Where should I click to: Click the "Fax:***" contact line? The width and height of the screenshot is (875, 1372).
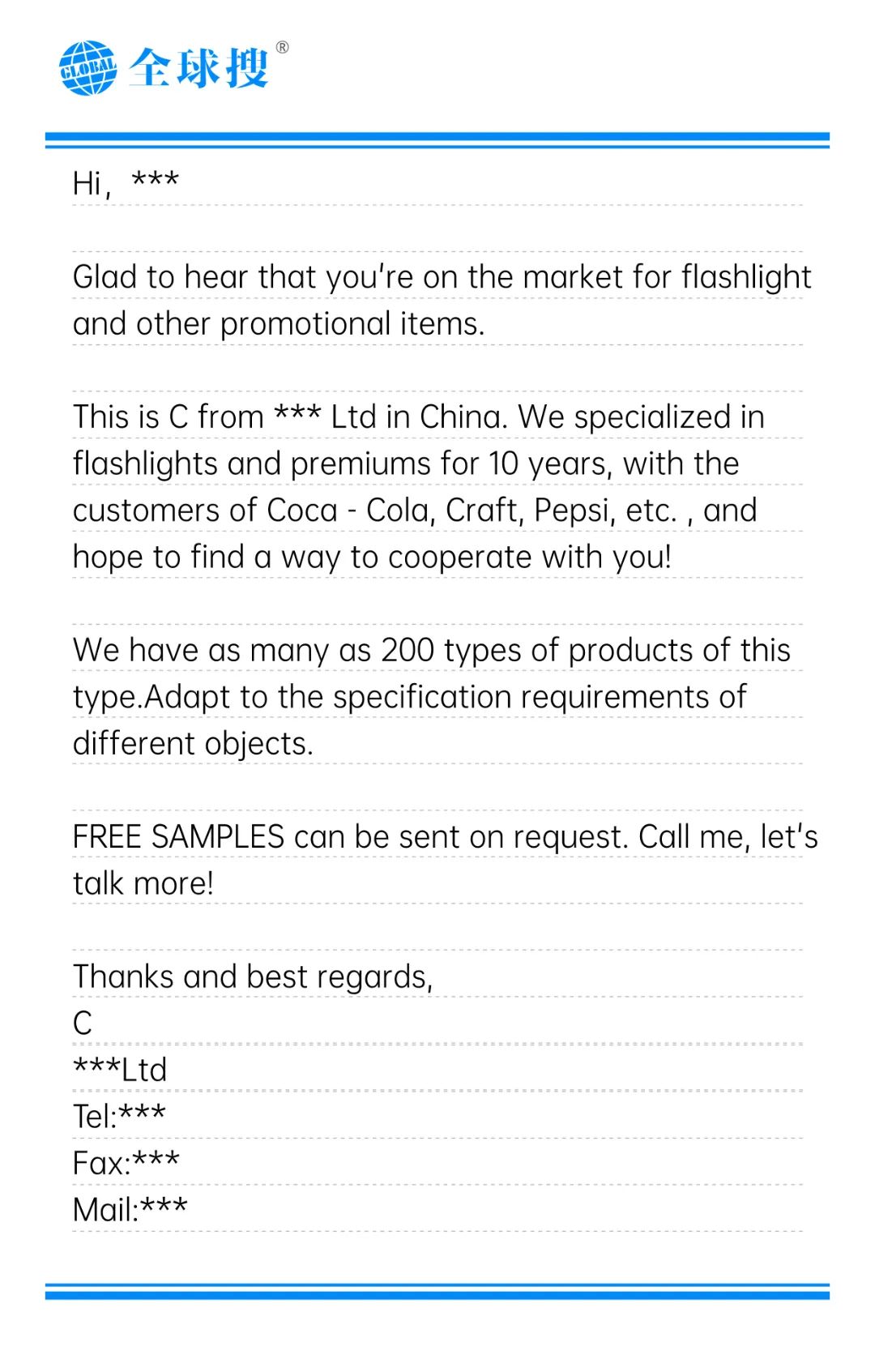point(126,1164)
